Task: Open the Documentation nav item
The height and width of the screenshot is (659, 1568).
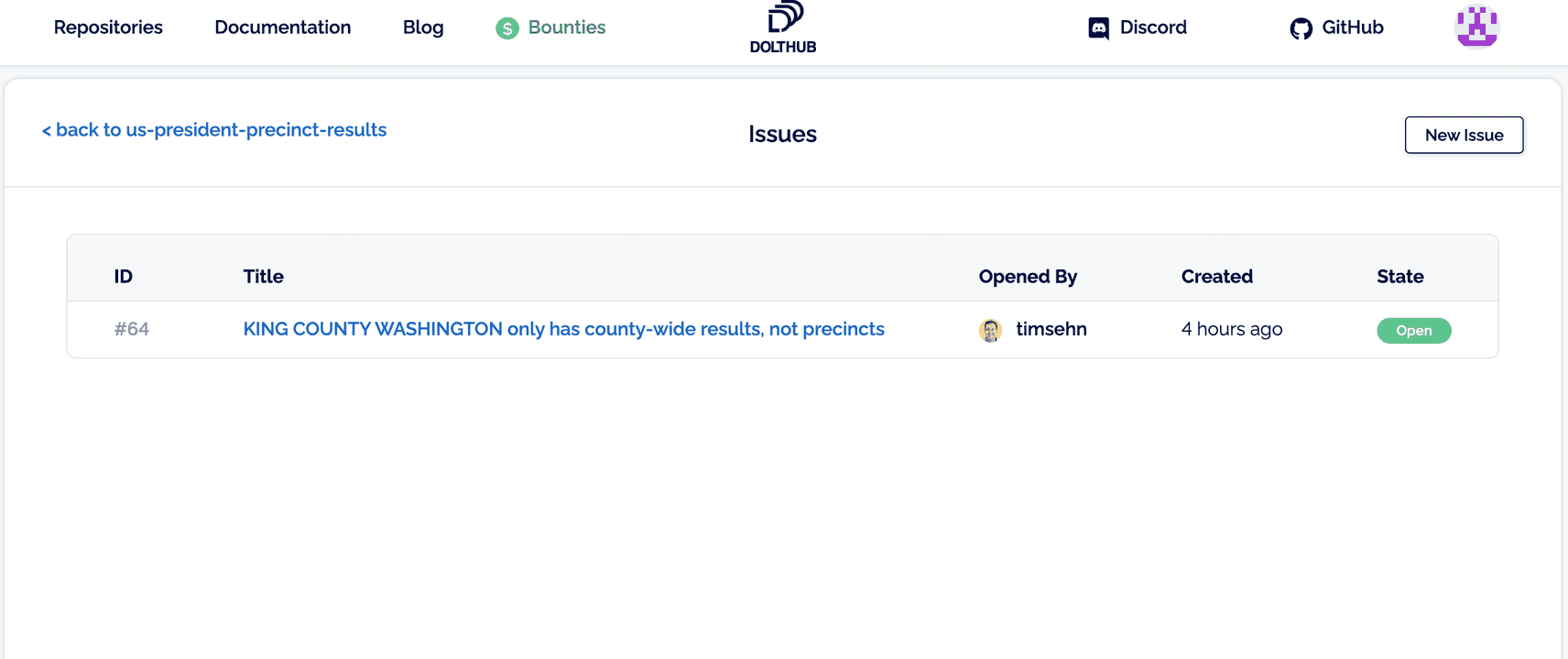Action: pyautogui.click(x=282, y=27)
